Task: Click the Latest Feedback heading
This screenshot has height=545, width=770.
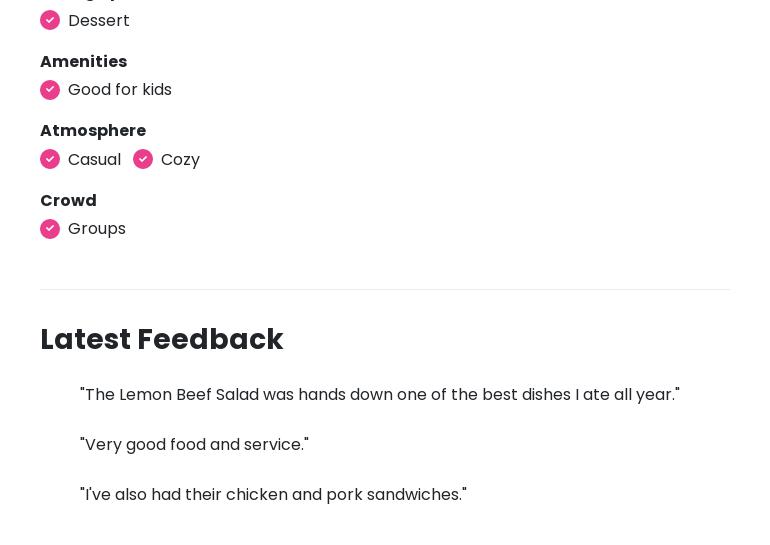Action: (162, 340)
